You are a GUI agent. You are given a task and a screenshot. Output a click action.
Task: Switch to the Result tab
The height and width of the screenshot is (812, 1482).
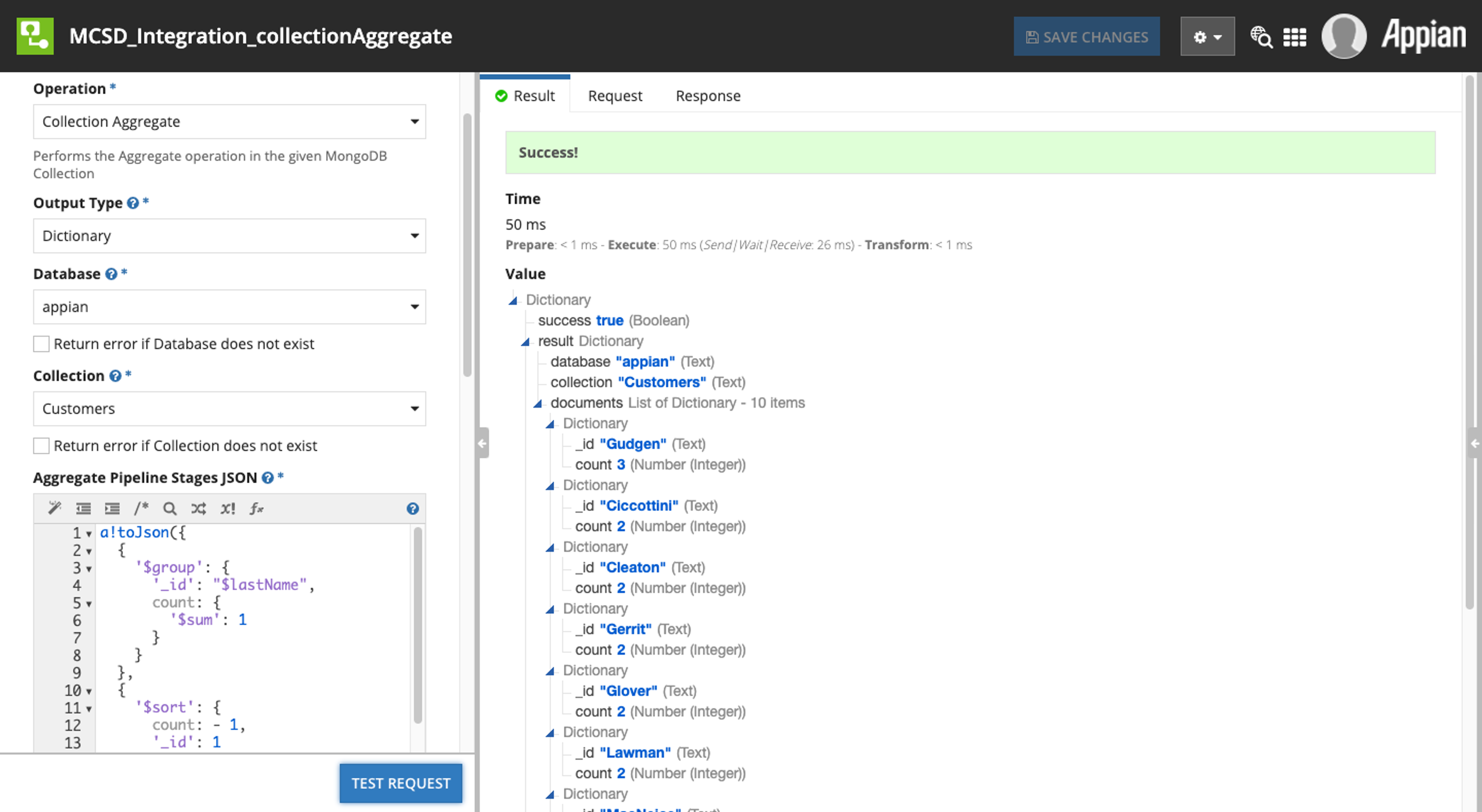pos(525,96)
